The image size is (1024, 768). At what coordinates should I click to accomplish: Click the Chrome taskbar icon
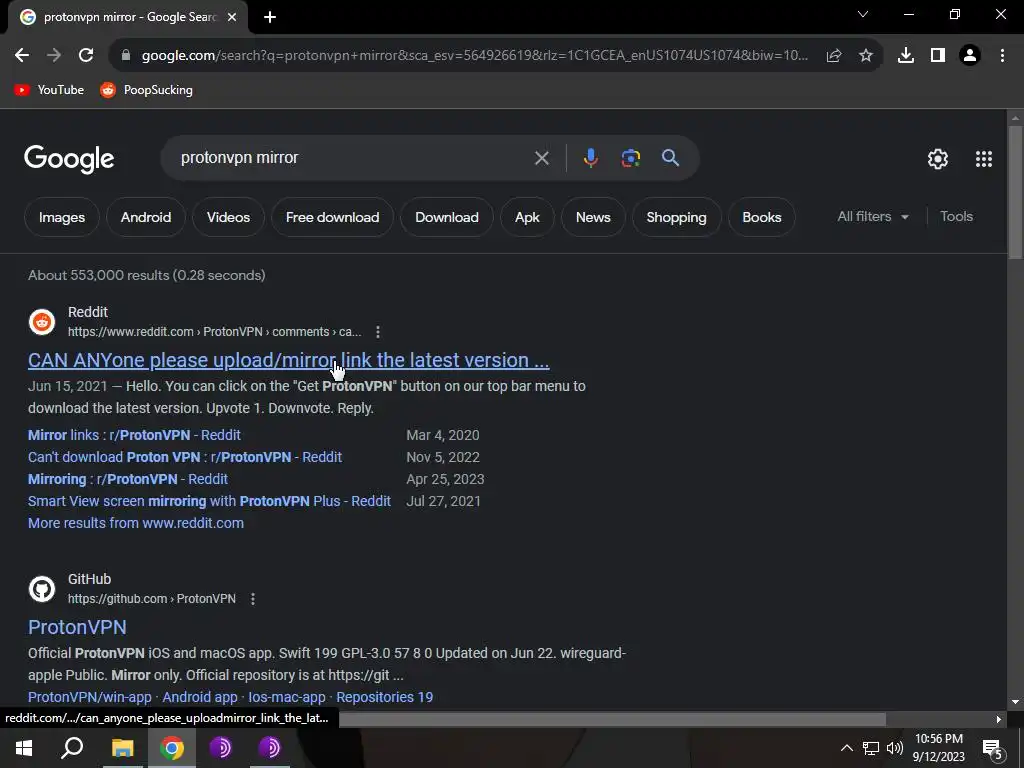[x=172, y=748]
